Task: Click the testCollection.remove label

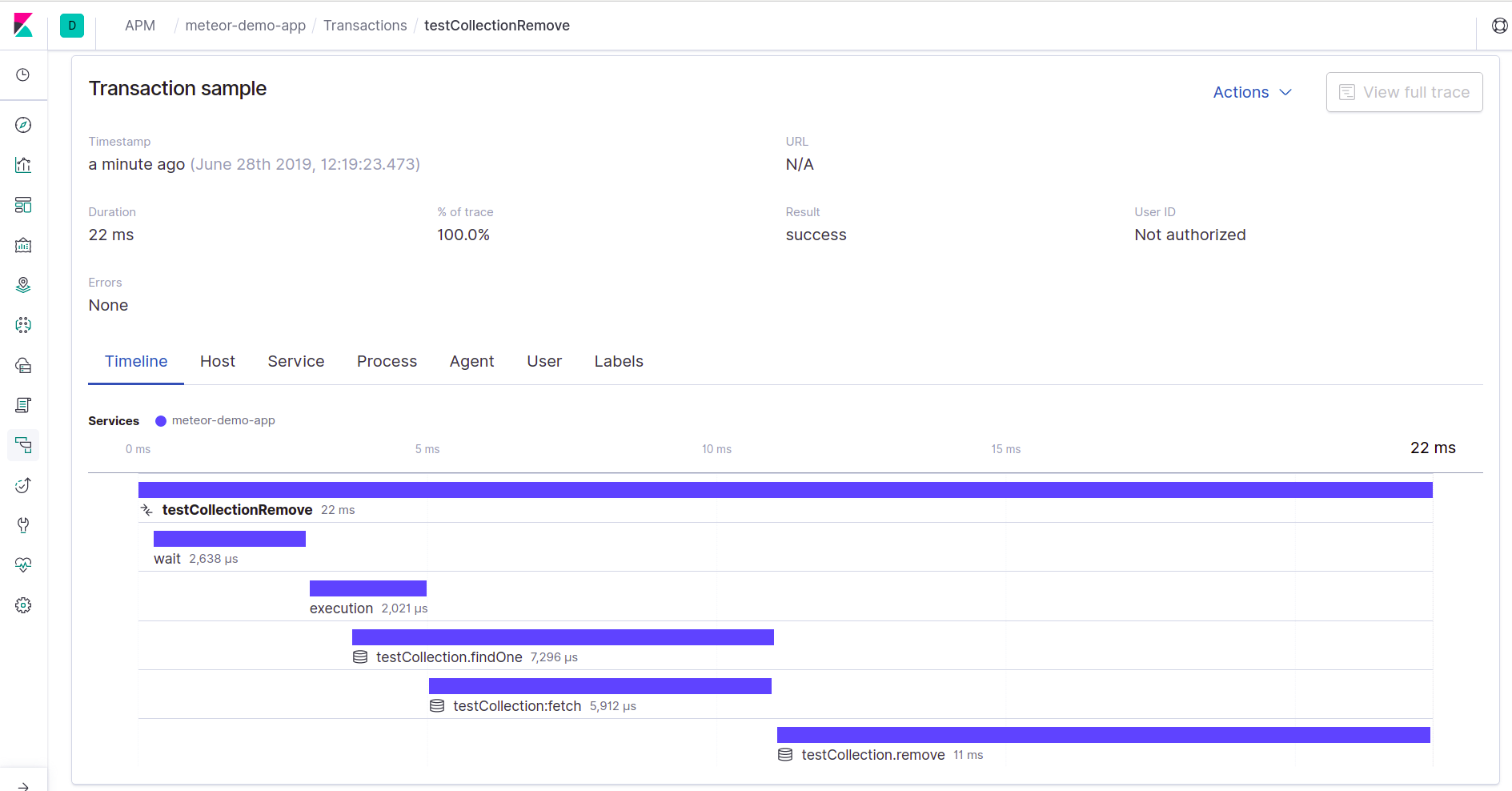Action: (873, 755)
